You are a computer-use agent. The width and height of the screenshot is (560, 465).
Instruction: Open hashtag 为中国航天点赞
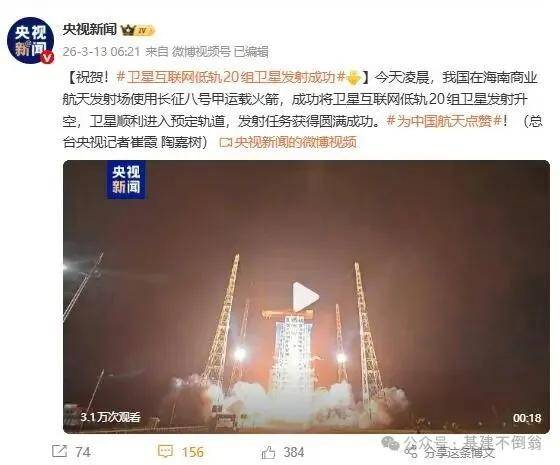(445, 121)
